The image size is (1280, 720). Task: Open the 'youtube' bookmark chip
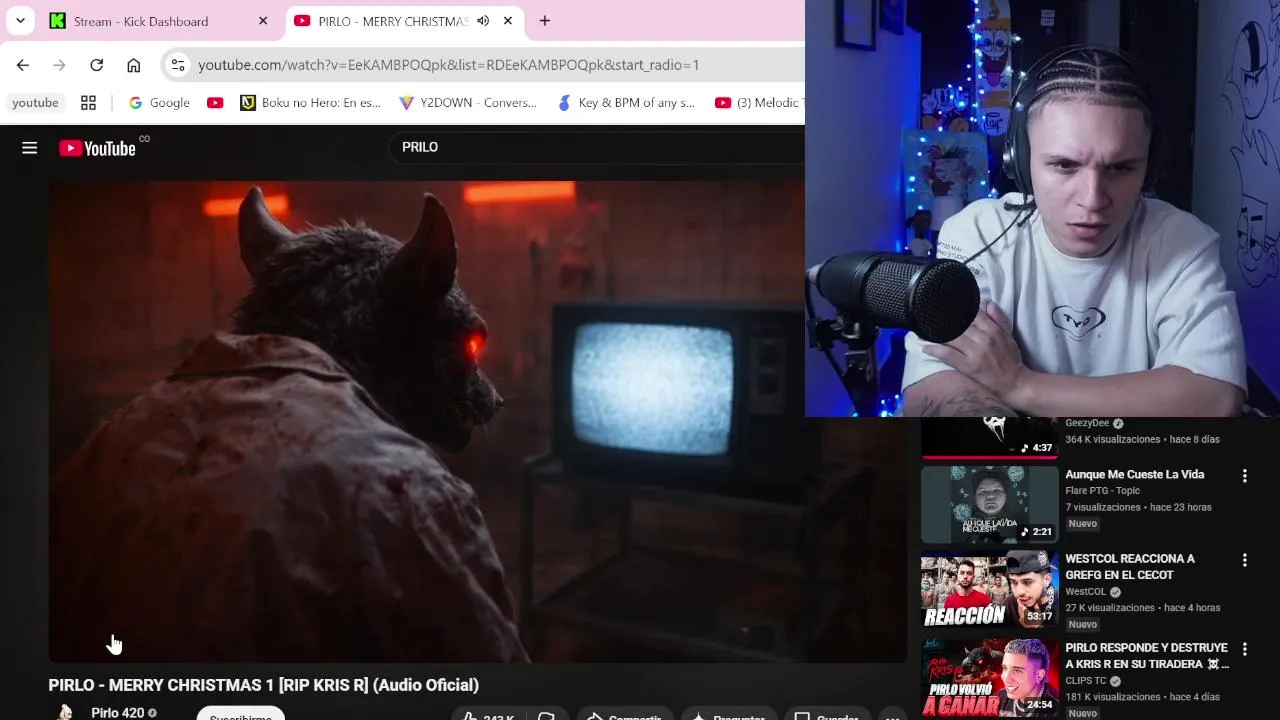[x=36, y=103]
